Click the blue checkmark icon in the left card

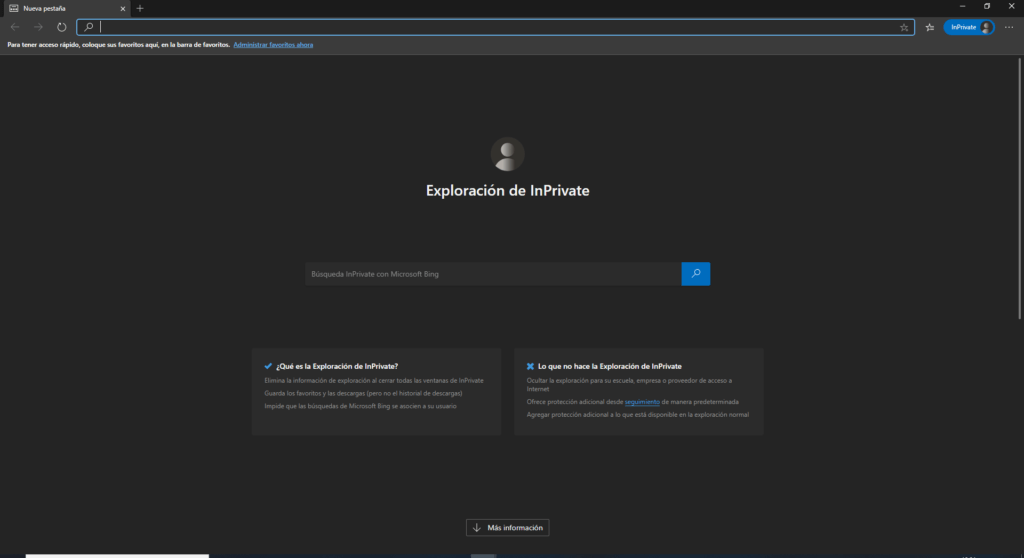point(268,367)
